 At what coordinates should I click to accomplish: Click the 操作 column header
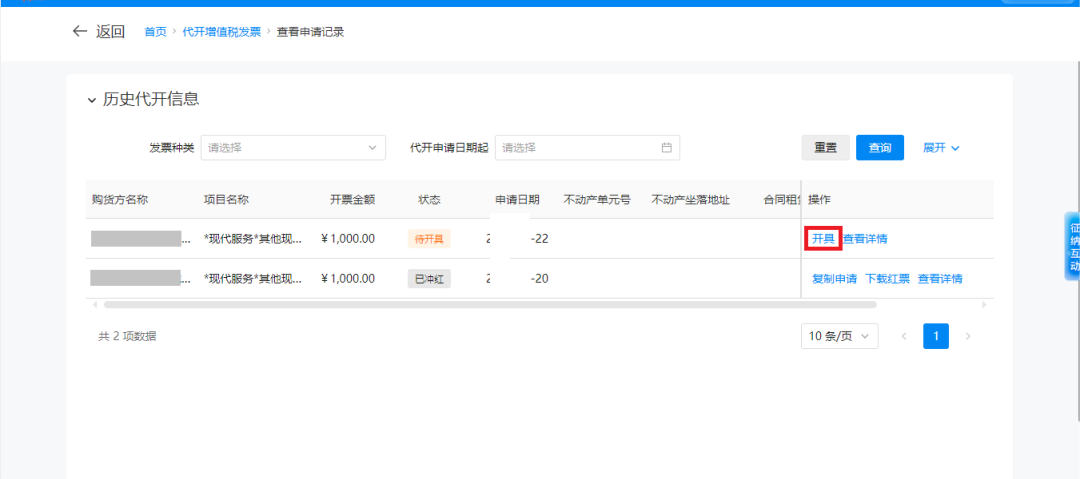click(820, 200)
